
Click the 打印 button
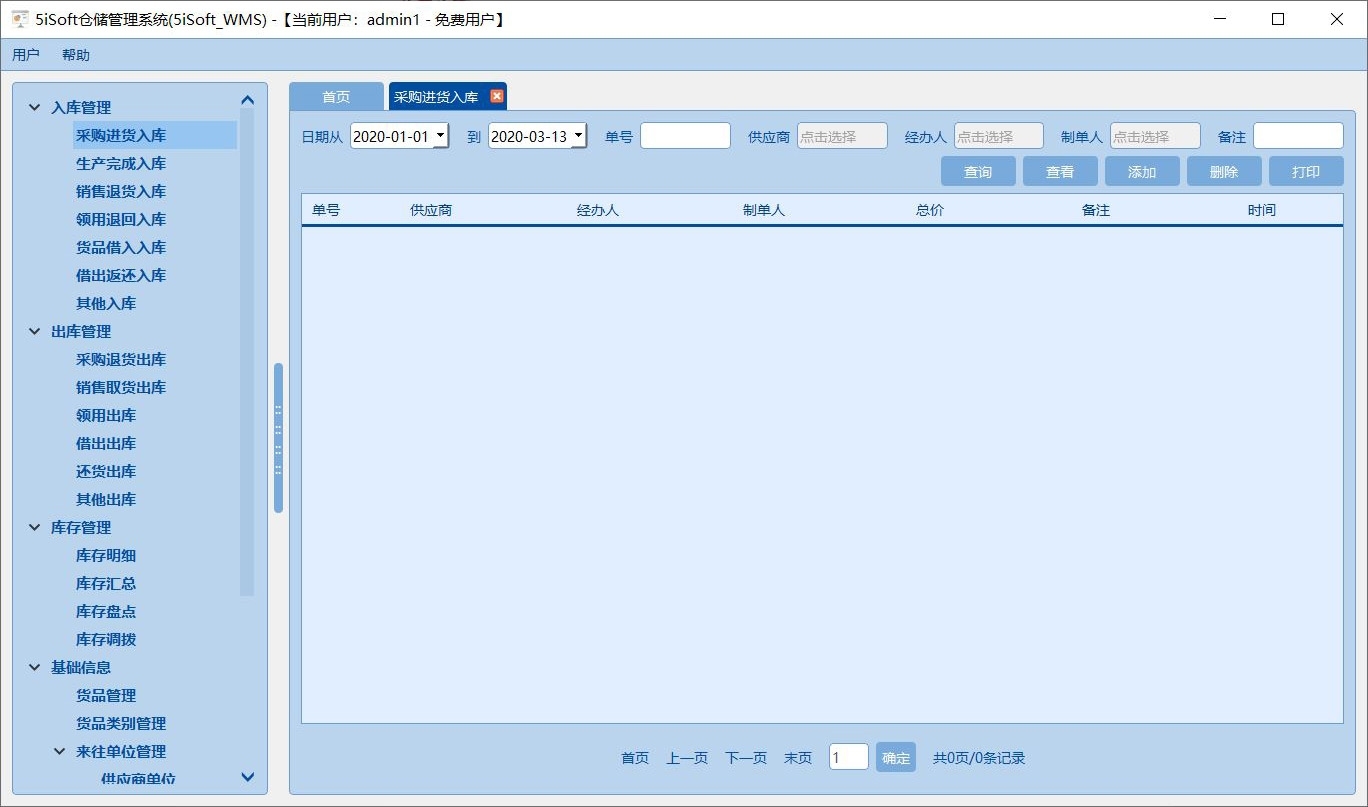[1306, 171]
